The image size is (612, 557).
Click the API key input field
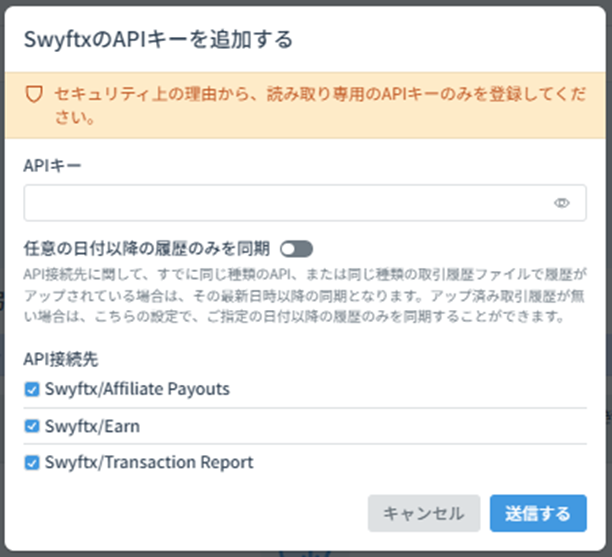(305, 203)
